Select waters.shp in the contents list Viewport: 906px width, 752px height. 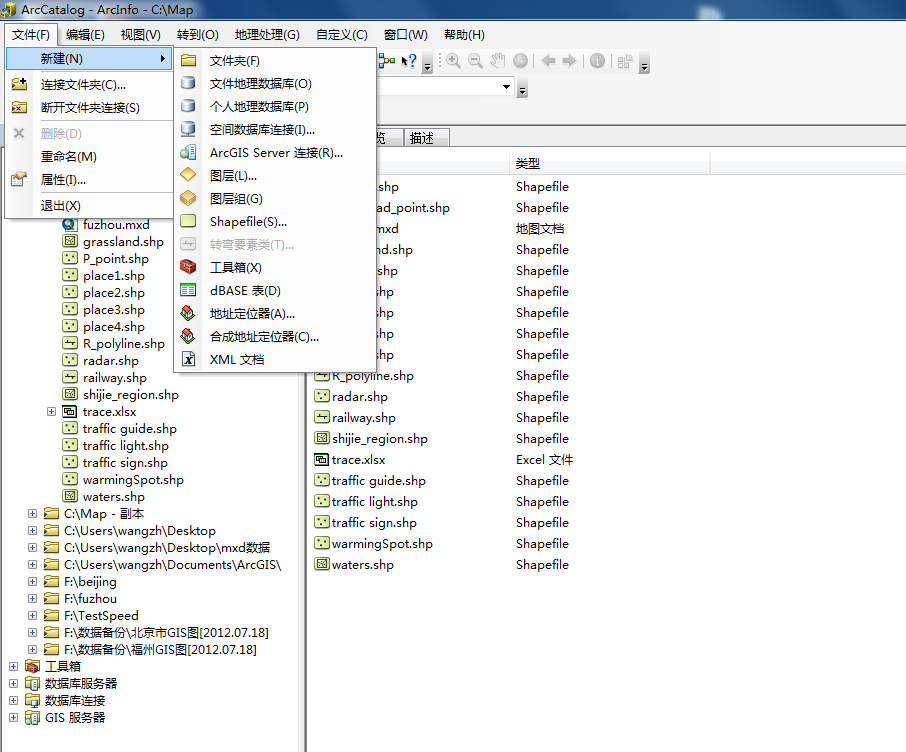(363, 564)
